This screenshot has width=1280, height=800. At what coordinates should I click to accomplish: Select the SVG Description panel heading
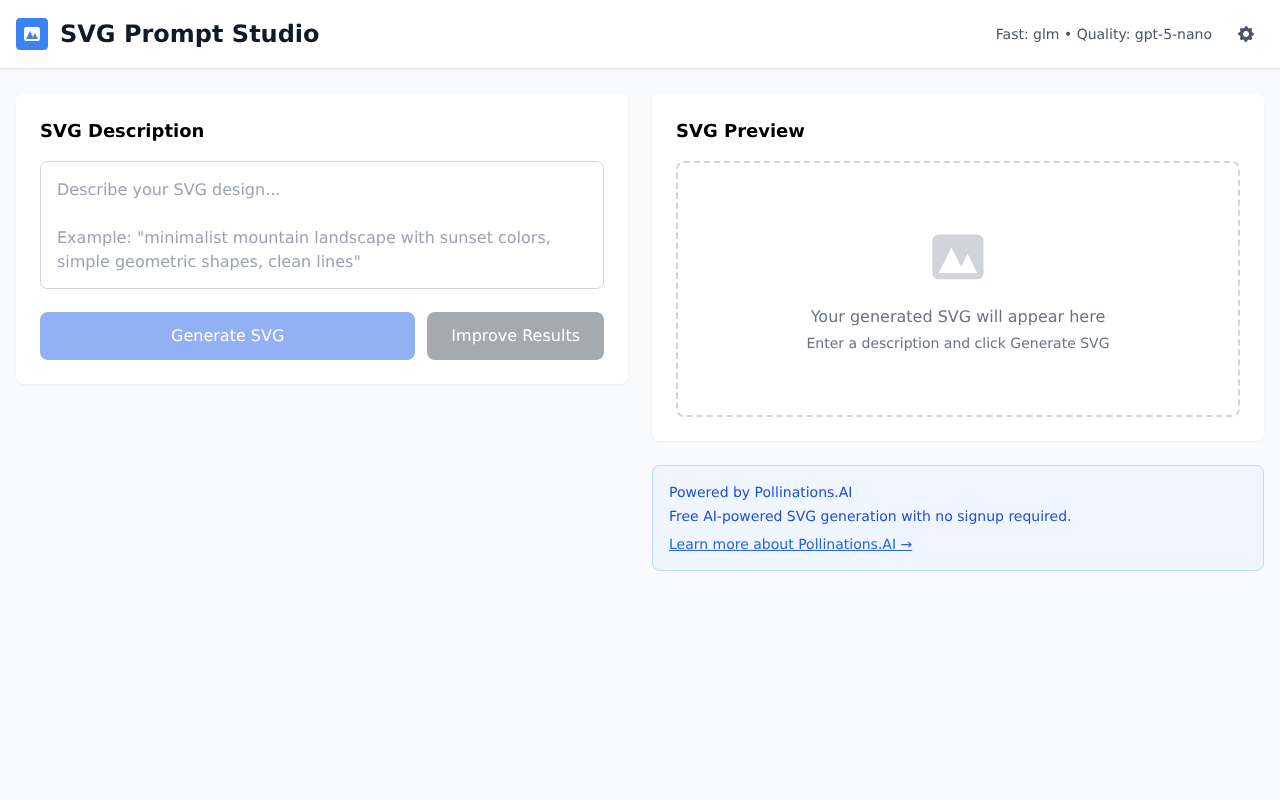click(122, 130)
